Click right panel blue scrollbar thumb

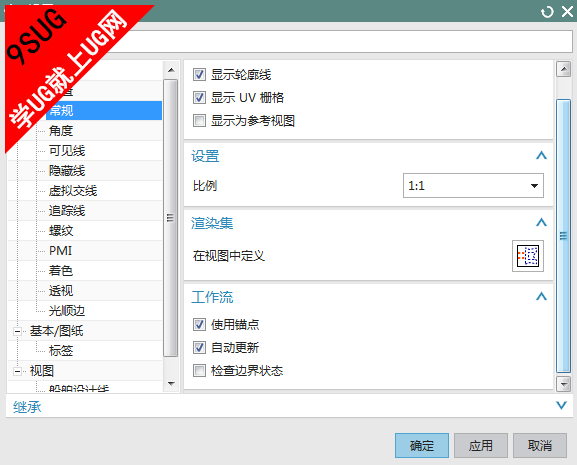[x=563, y=235]
